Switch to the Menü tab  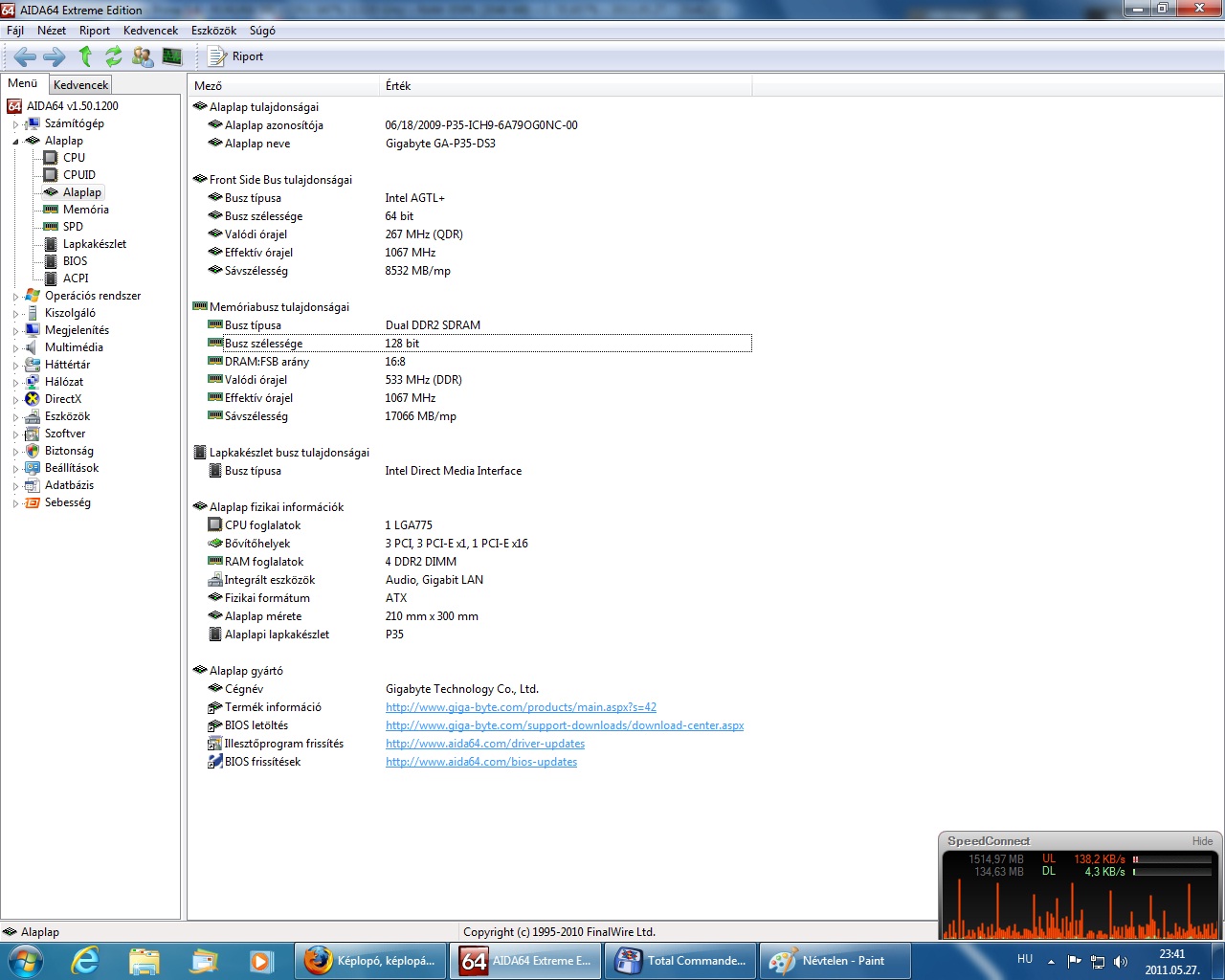(x=23, y=83)
